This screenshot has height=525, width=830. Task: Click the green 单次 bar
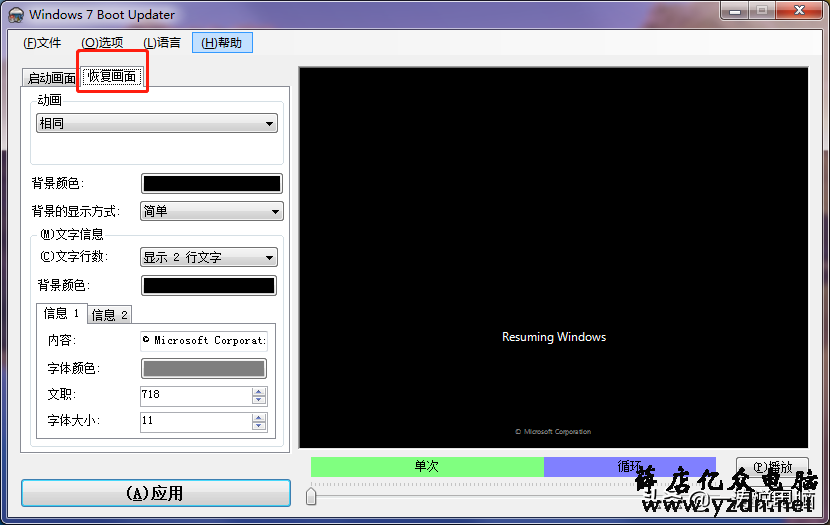(427, 467)
